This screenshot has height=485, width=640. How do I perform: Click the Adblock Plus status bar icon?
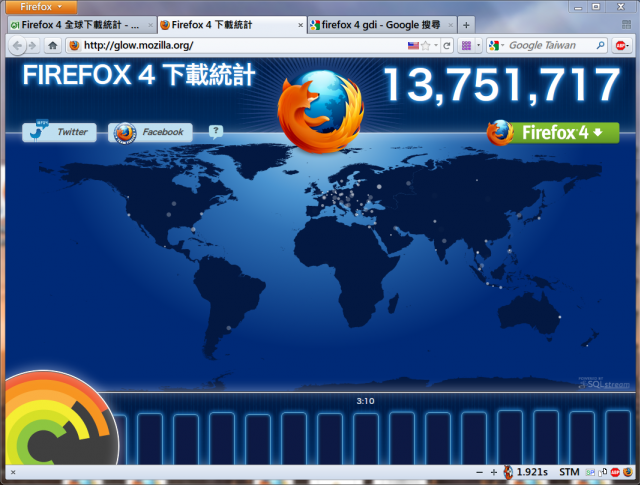click(615, 472)
